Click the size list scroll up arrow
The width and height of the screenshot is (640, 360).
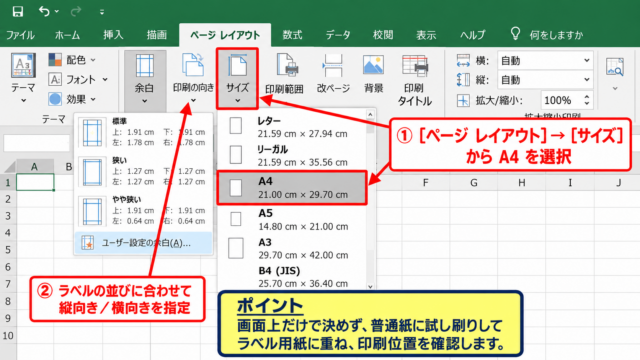coord(370,115)
